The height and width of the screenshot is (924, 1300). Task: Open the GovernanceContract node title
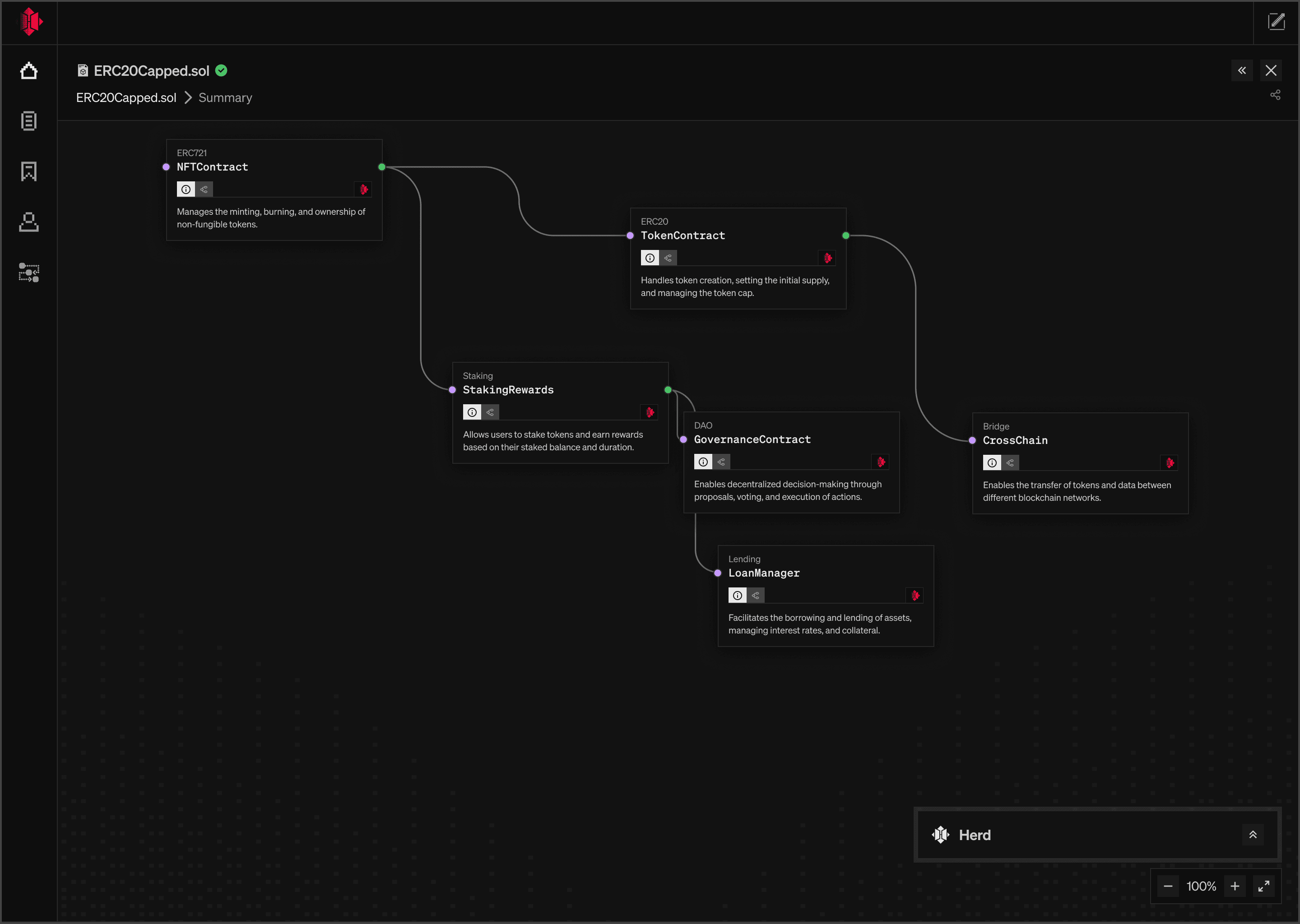click(752, 439)
